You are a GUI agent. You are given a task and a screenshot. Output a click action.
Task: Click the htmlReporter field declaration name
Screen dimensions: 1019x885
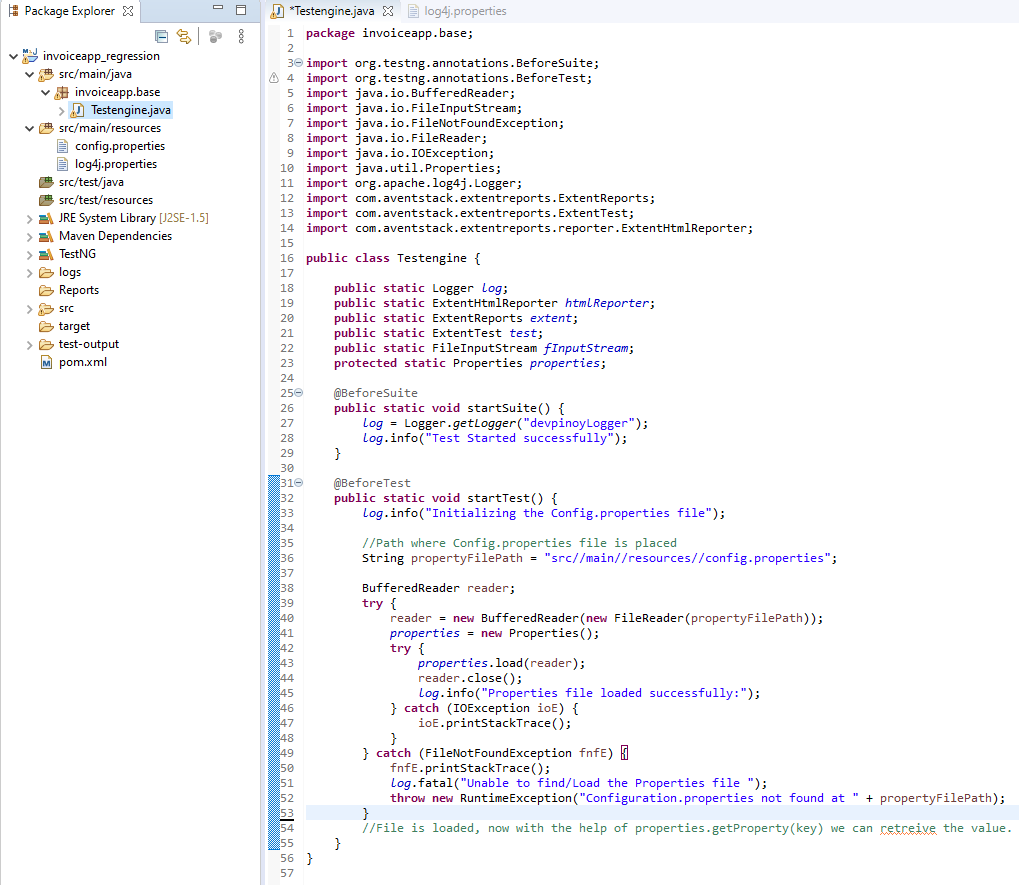[606, 303]
